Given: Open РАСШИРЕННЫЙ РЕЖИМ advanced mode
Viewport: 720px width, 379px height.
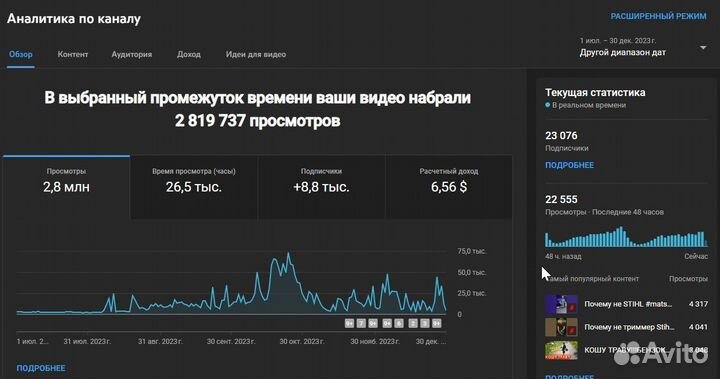Looking at the screenshot, I should tap(658, 16).
